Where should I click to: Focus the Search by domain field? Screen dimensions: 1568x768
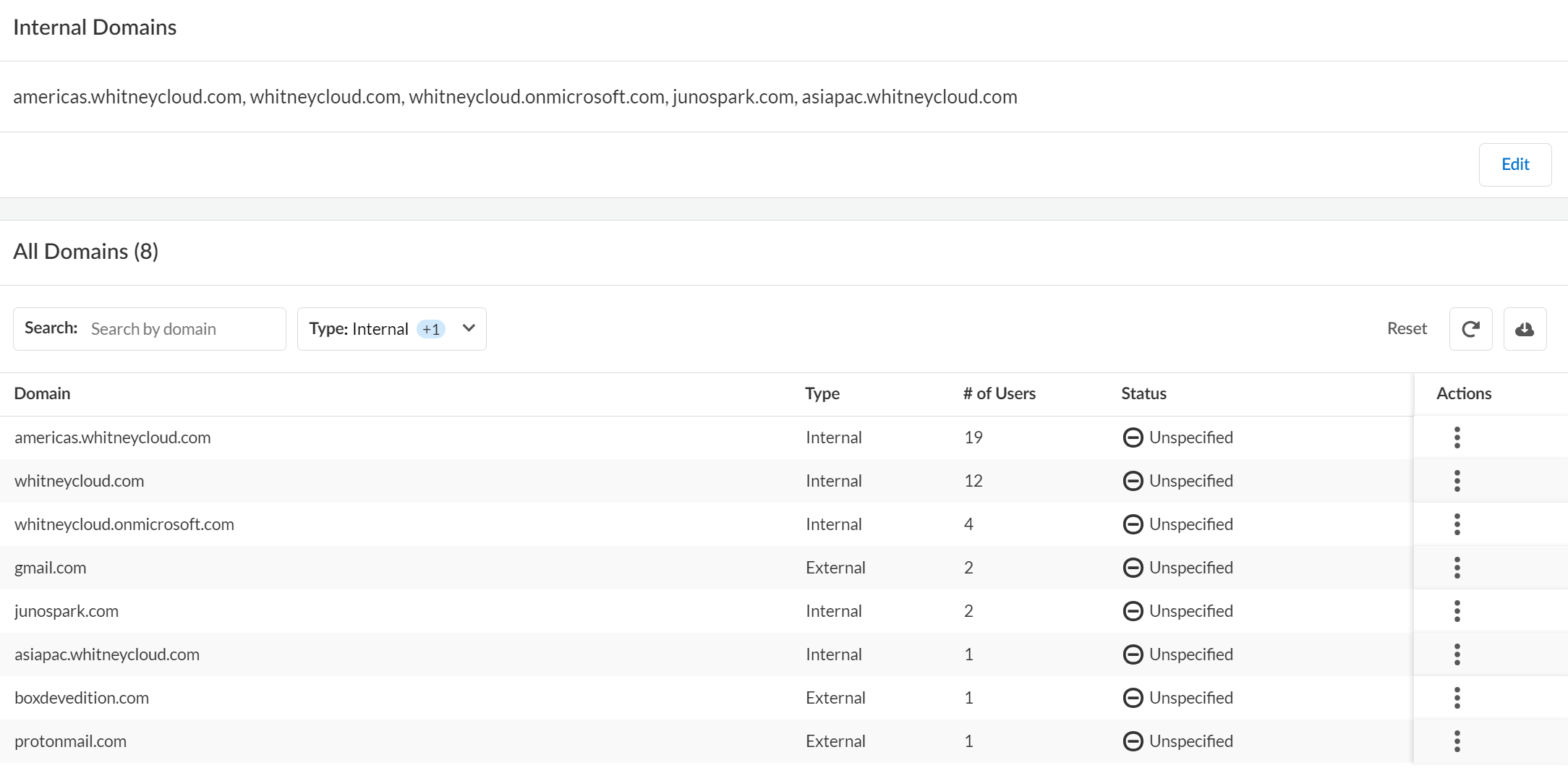[184, 329]
